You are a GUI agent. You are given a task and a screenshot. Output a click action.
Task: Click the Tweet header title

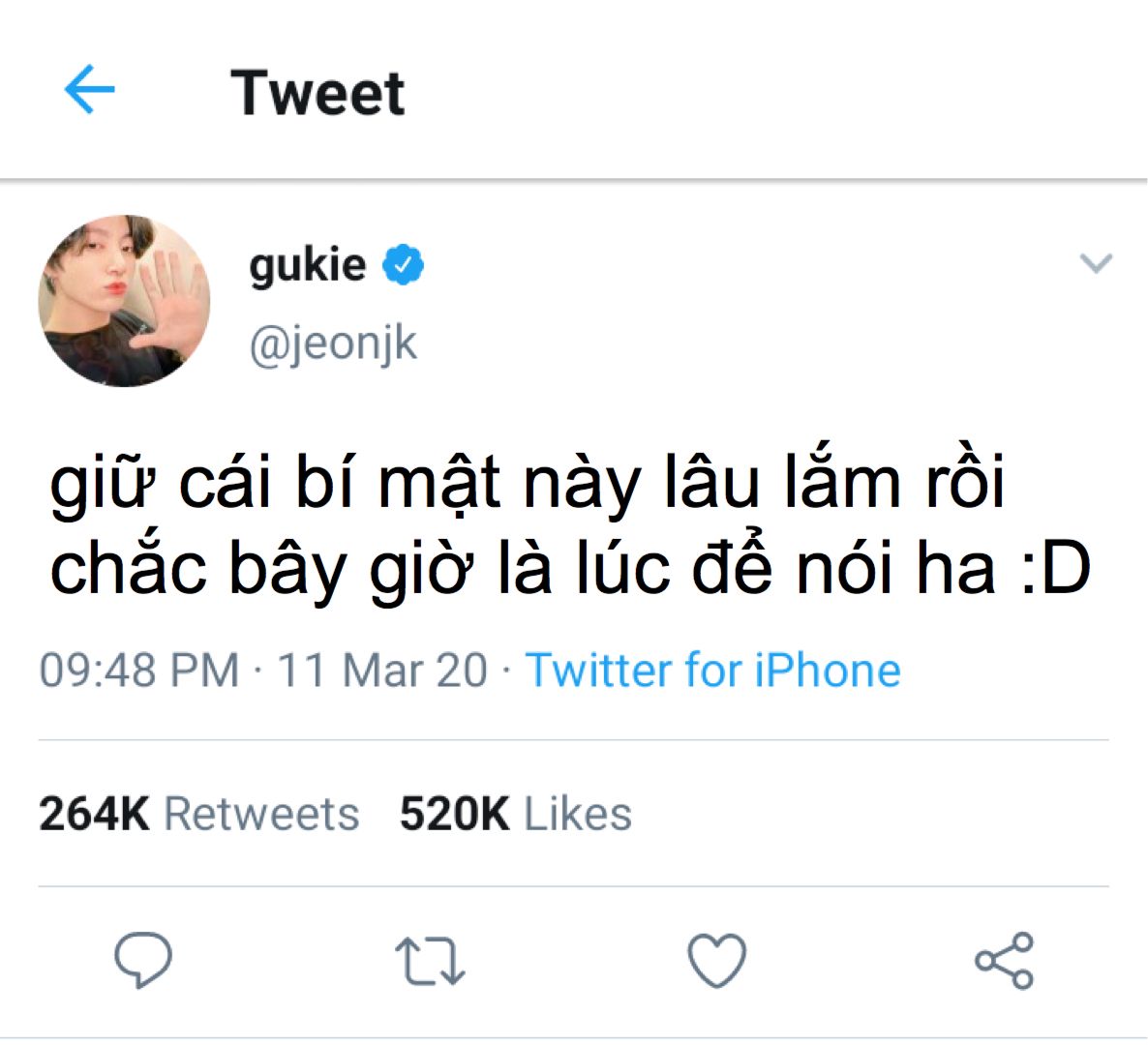[x=317, y=93]
